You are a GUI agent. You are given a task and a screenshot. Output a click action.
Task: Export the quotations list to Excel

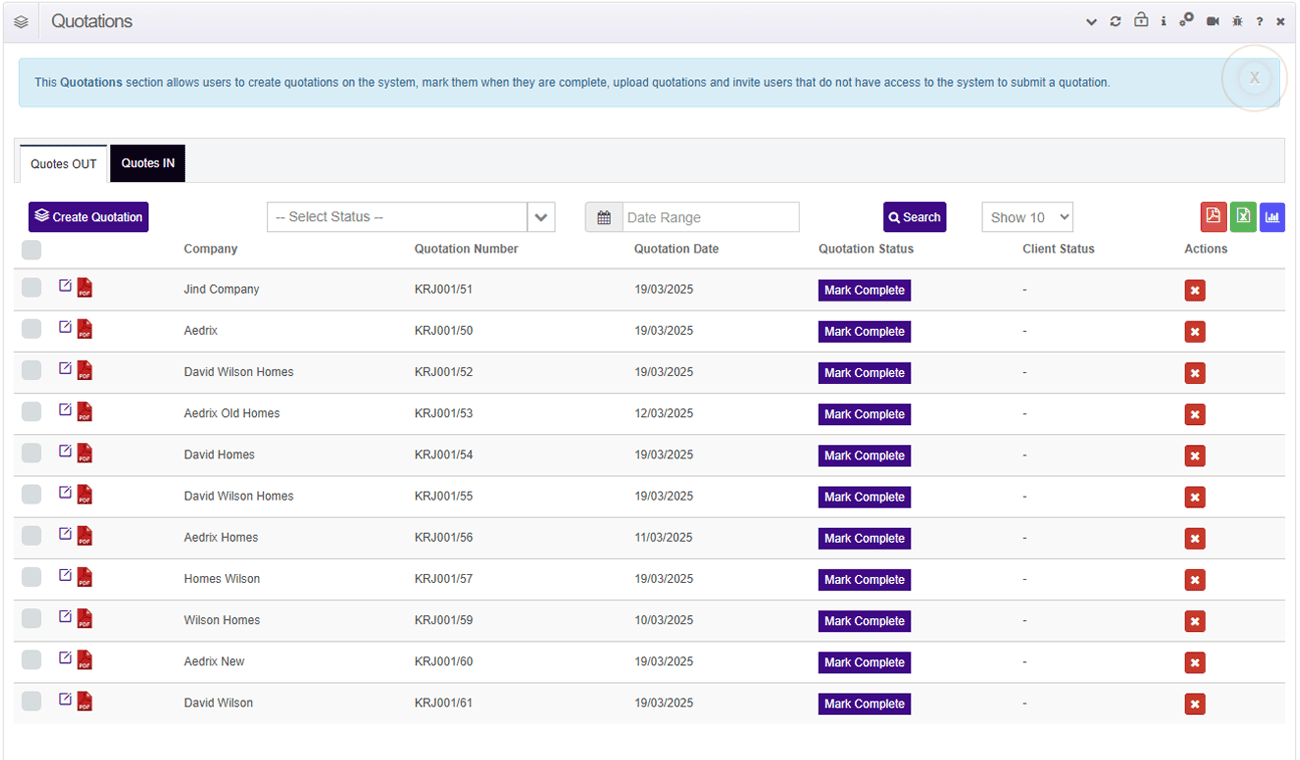click(1243, 216)
